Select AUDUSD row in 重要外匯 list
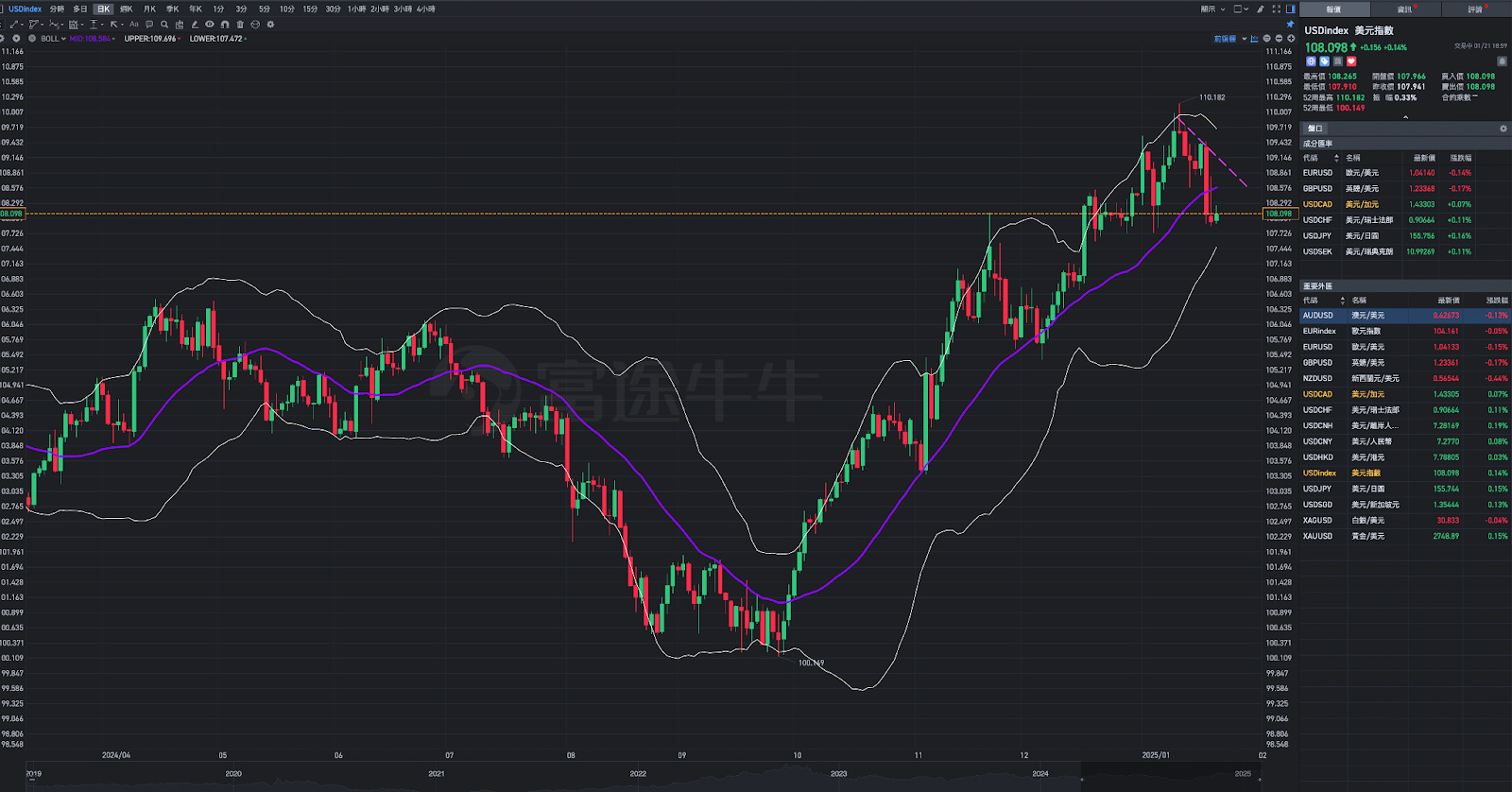 pos(1405,316)
